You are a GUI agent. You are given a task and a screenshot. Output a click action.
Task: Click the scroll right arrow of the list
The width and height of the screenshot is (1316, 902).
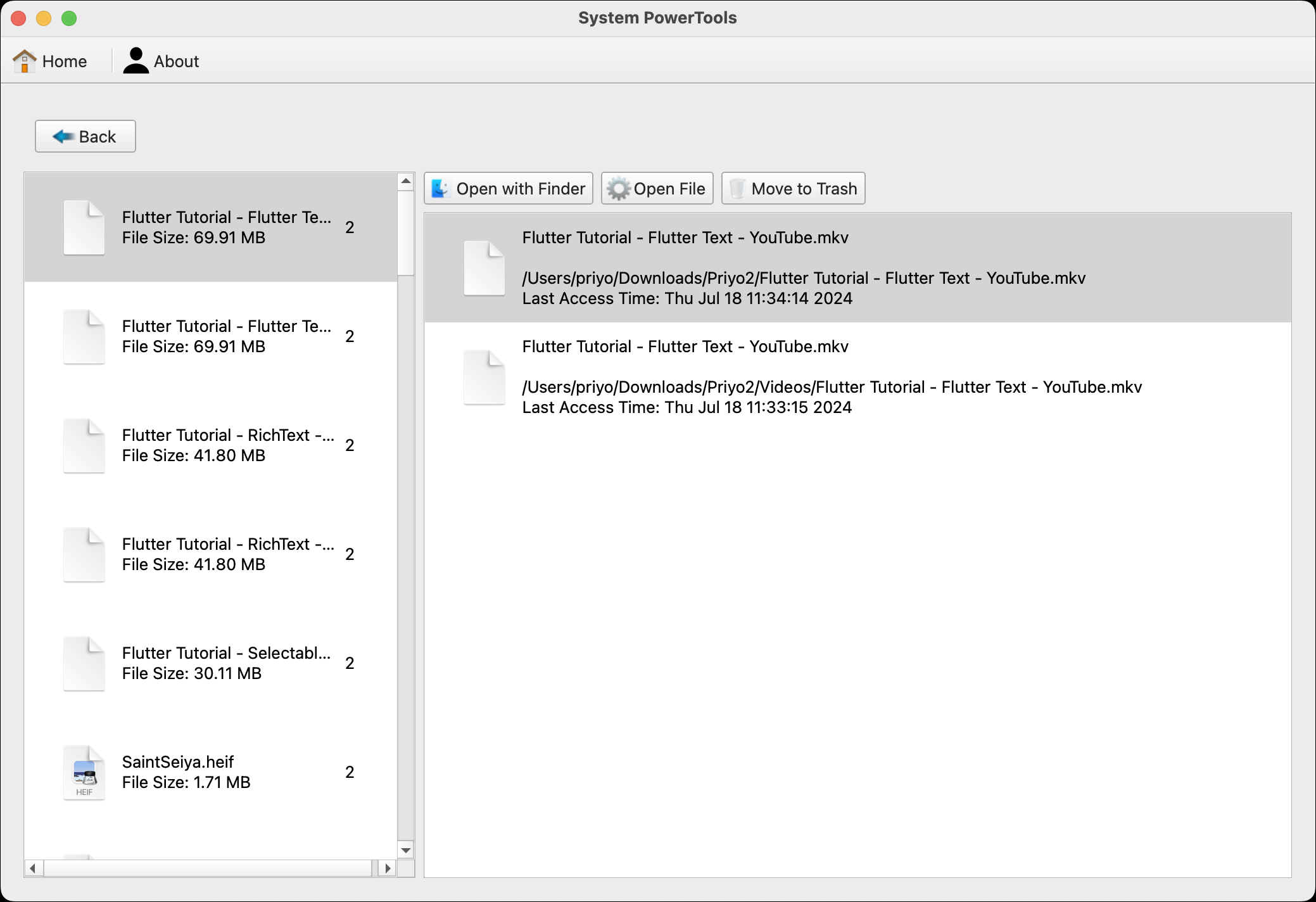[x=388, y=868]
